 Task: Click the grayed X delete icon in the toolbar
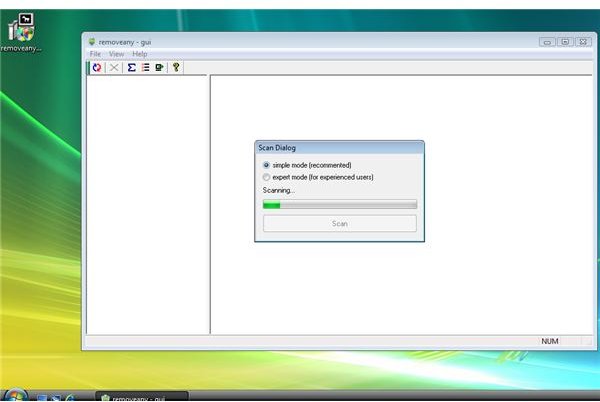pyautogui.click(x=114, y=68)
